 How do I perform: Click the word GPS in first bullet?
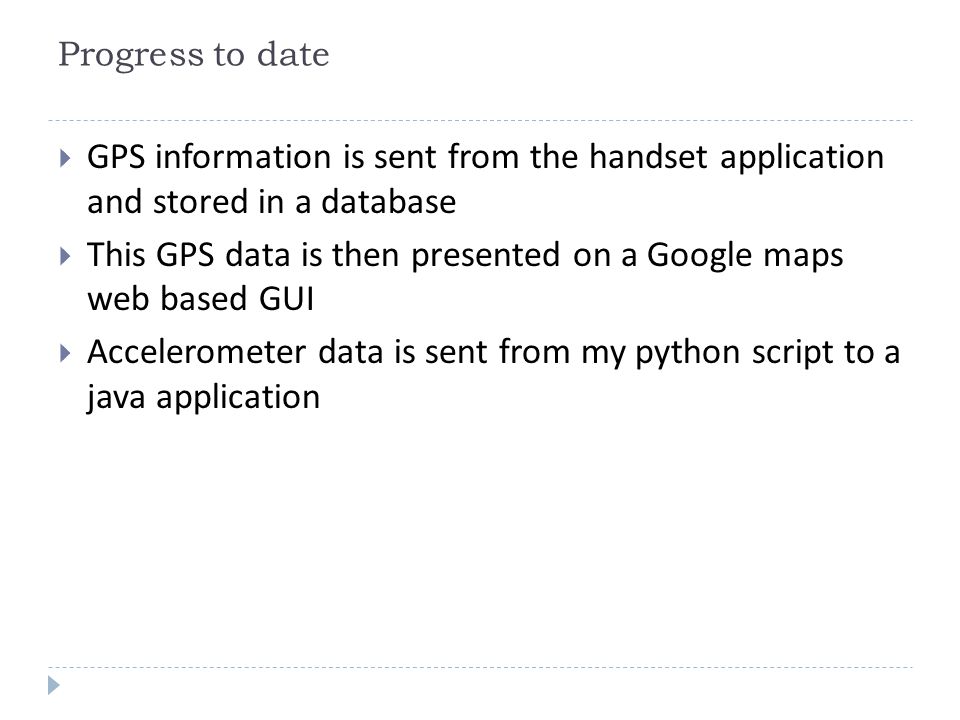coord(116,157)
